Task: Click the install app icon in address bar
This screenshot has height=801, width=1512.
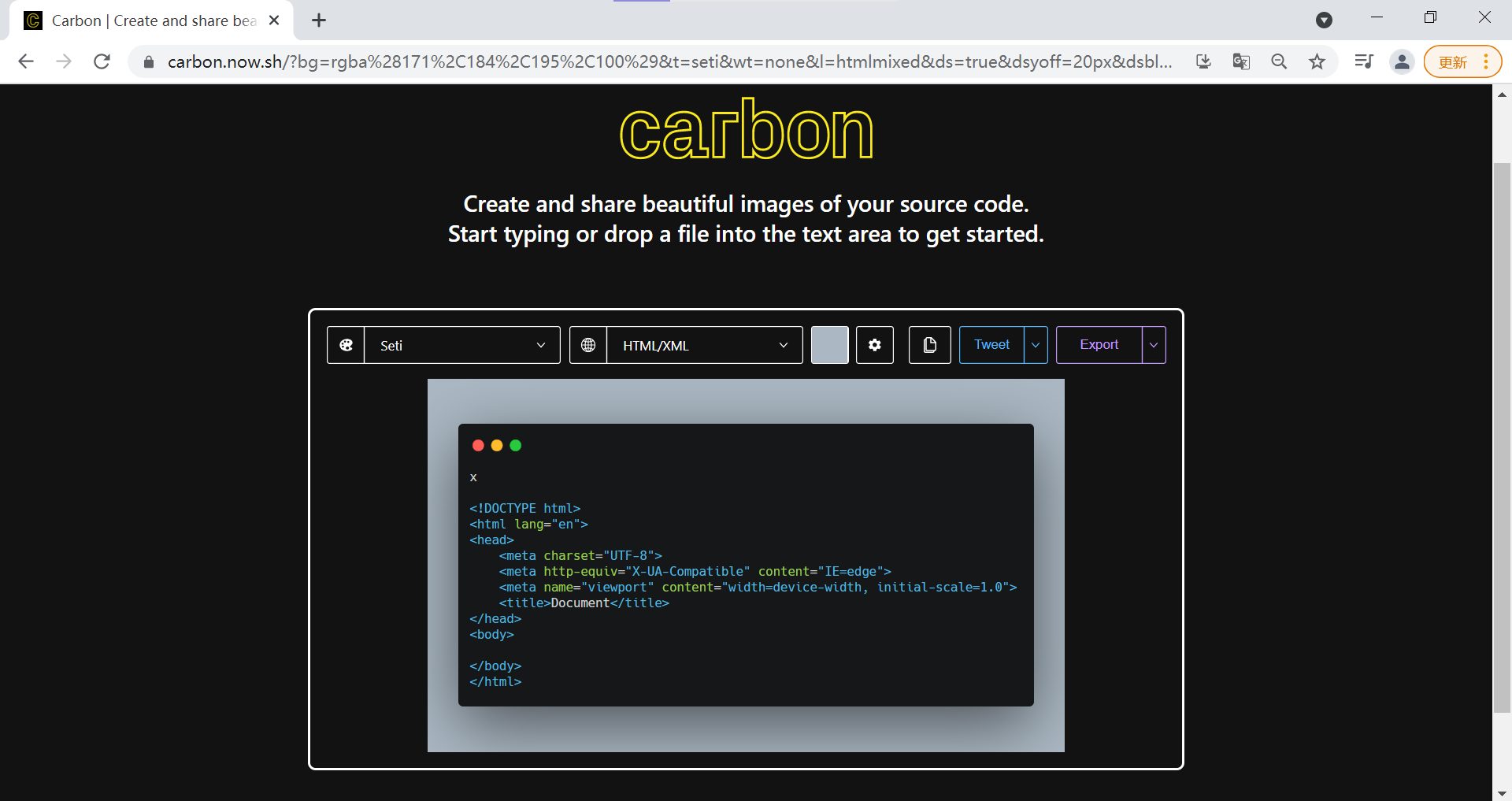Action: [1203, 61]
